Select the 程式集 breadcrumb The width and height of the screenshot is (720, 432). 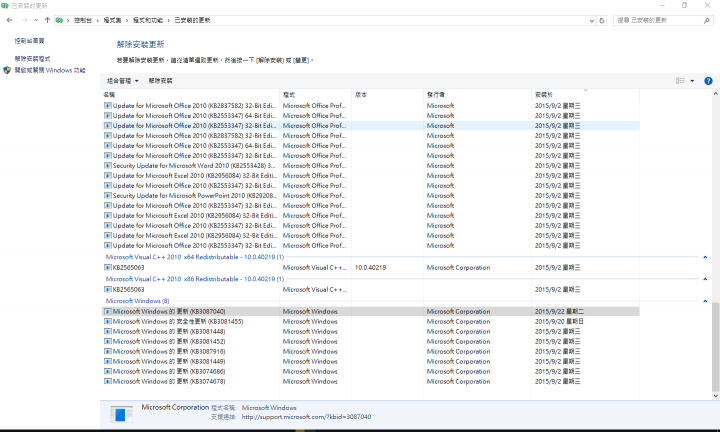(112, 20)
